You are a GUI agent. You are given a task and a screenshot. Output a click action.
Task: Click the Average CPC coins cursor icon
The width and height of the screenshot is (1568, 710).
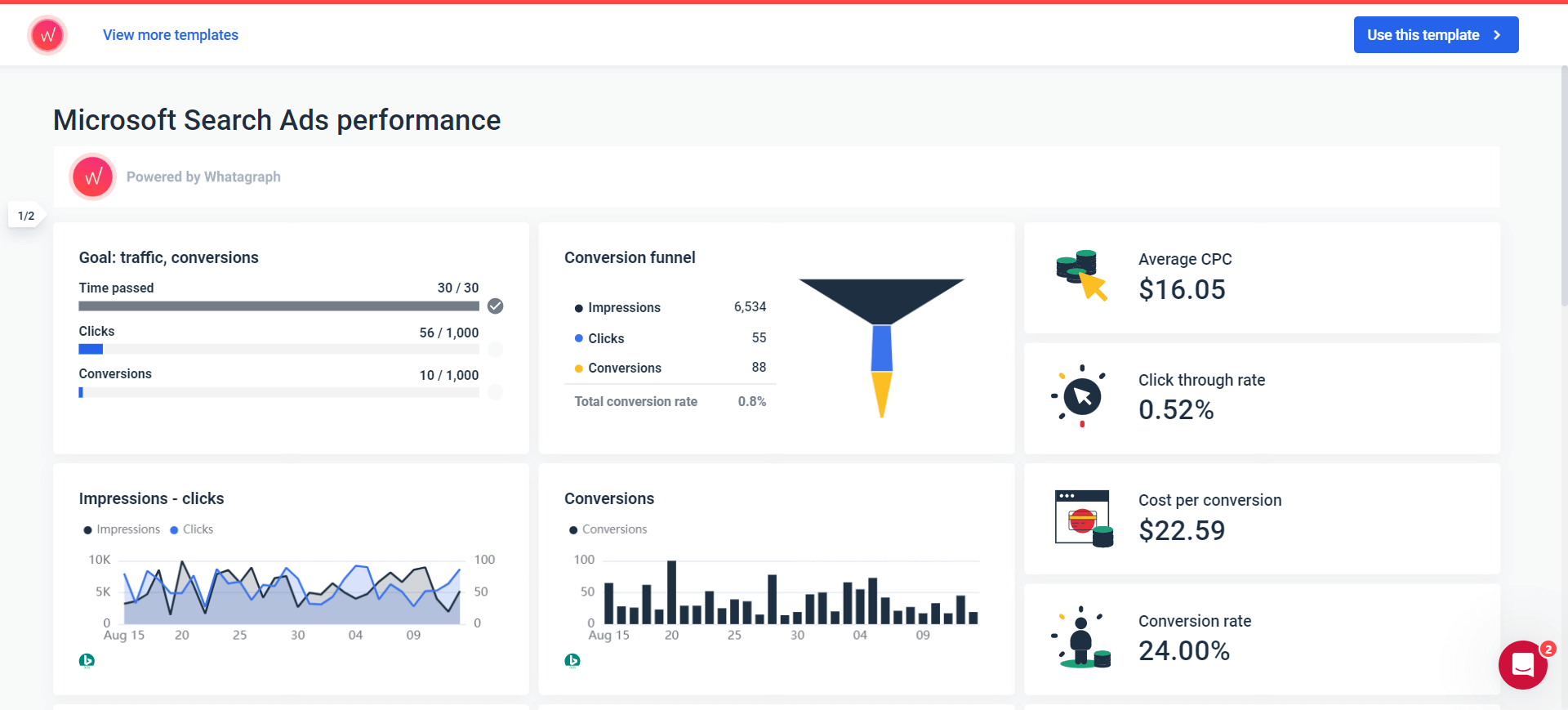click(x=1081, y=275)
